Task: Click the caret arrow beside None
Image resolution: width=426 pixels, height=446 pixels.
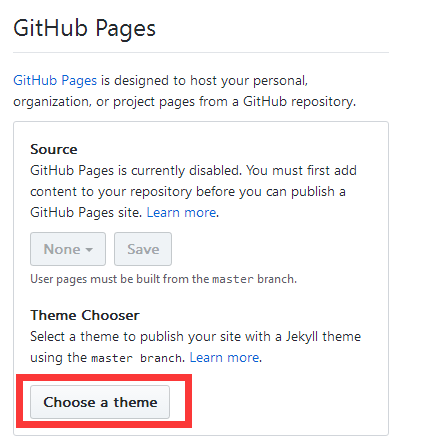Action: 89,250
